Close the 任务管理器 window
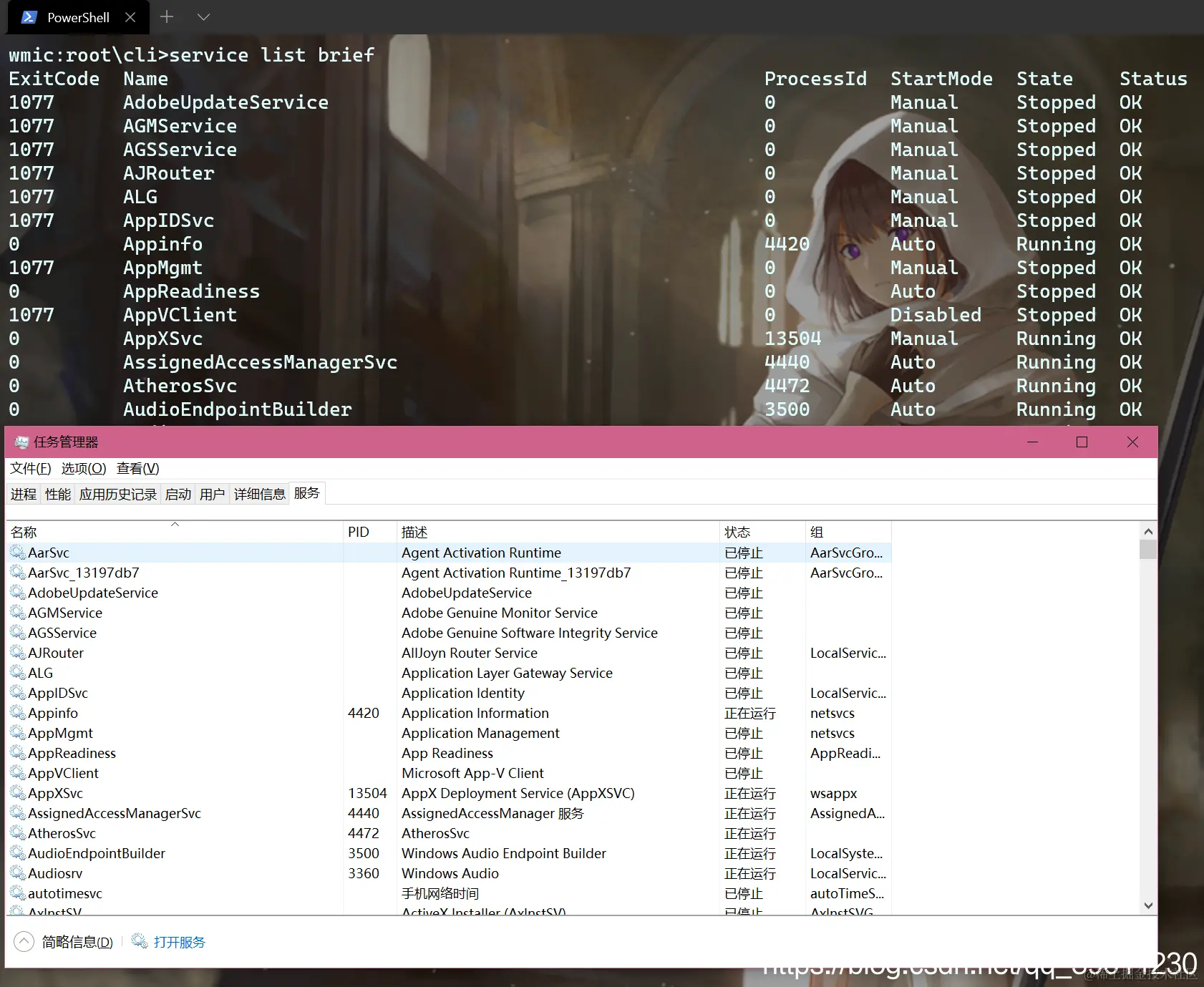Screen dimensions: 1204x987 (1132, 442)
